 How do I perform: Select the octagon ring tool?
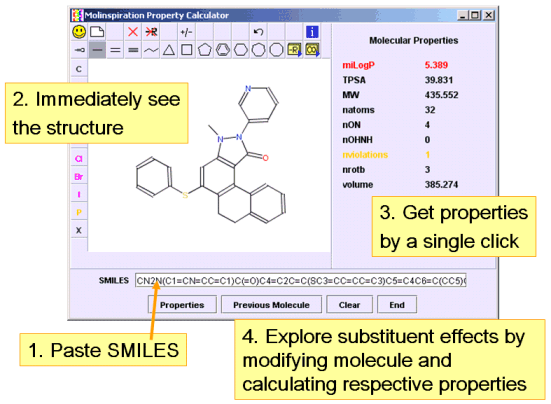277,50
